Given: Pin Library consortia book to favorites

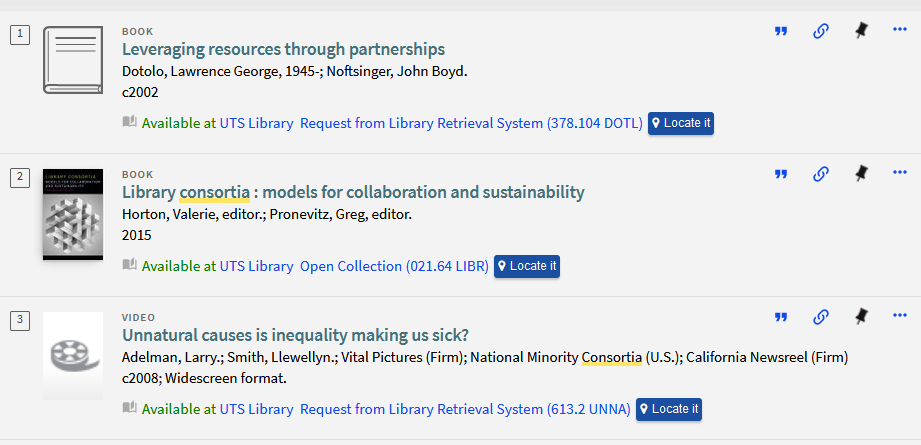Looking at the screenshot, I should [861, 174].
